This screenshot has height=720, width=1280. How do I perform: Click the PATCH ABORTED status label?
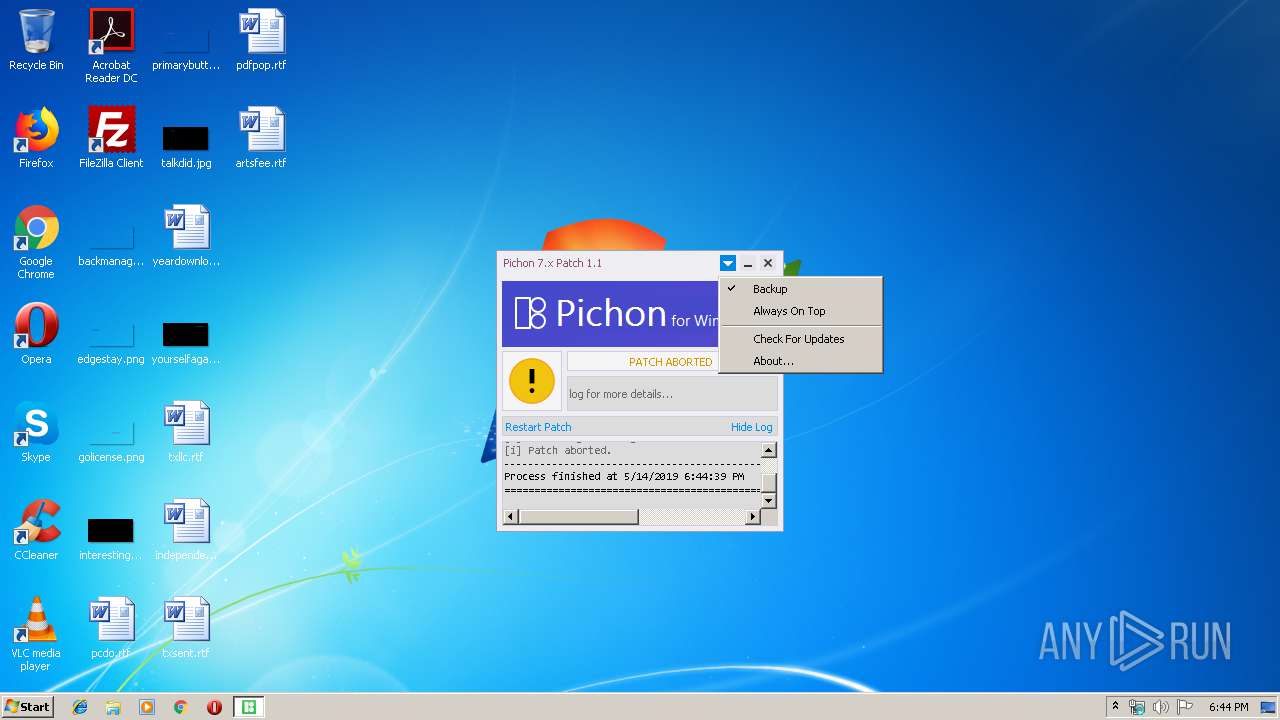coord(670,362)
